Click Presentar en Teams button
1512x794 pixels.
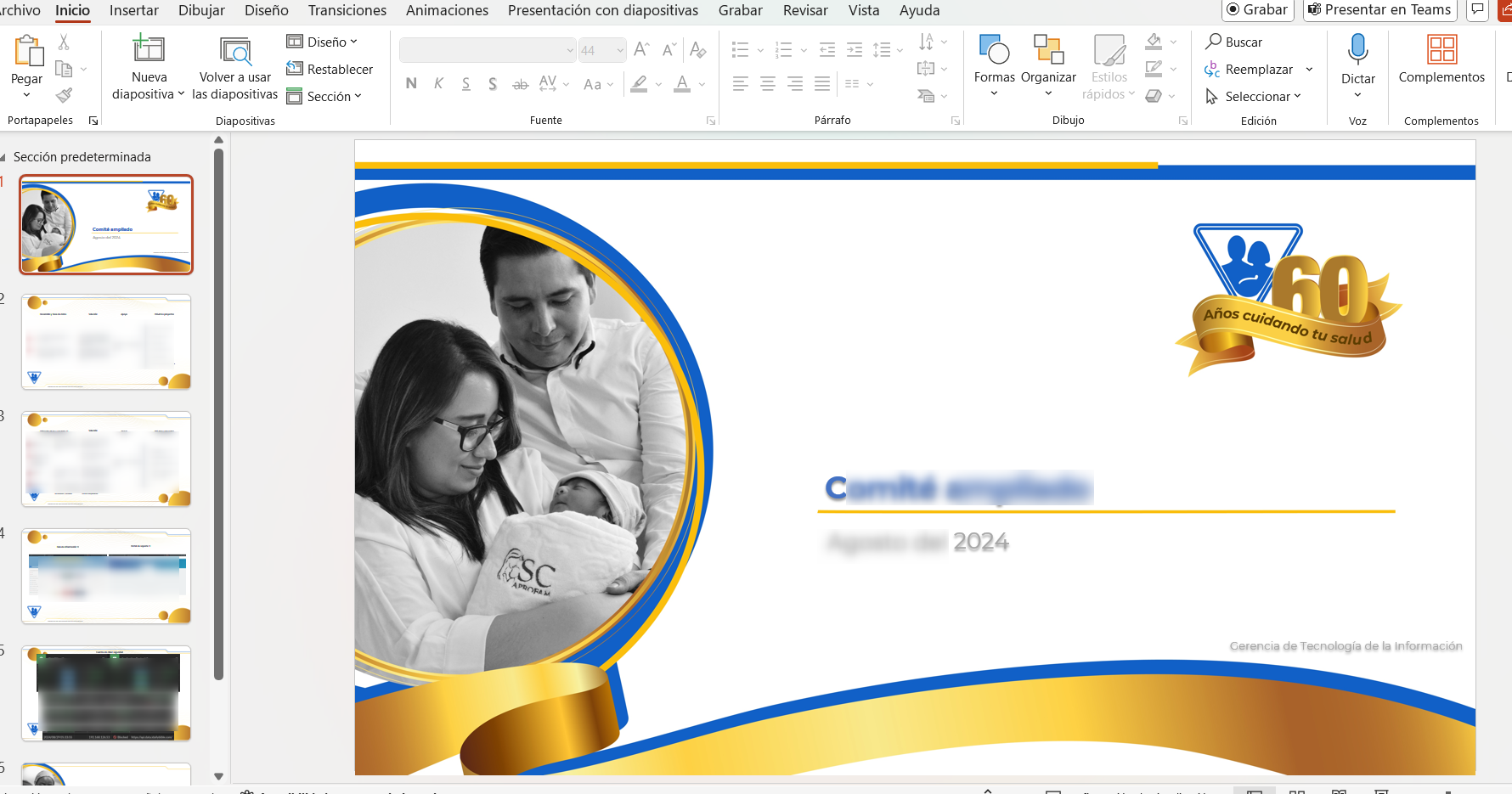(x=1380, y=9)
